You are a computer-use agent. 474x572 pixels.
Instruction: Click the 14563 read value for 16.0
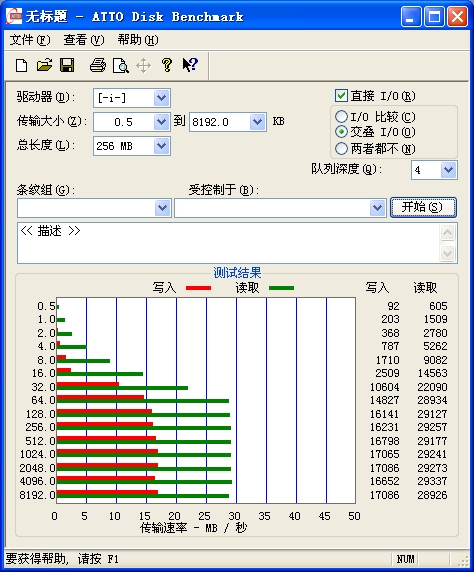coord(432,373)
